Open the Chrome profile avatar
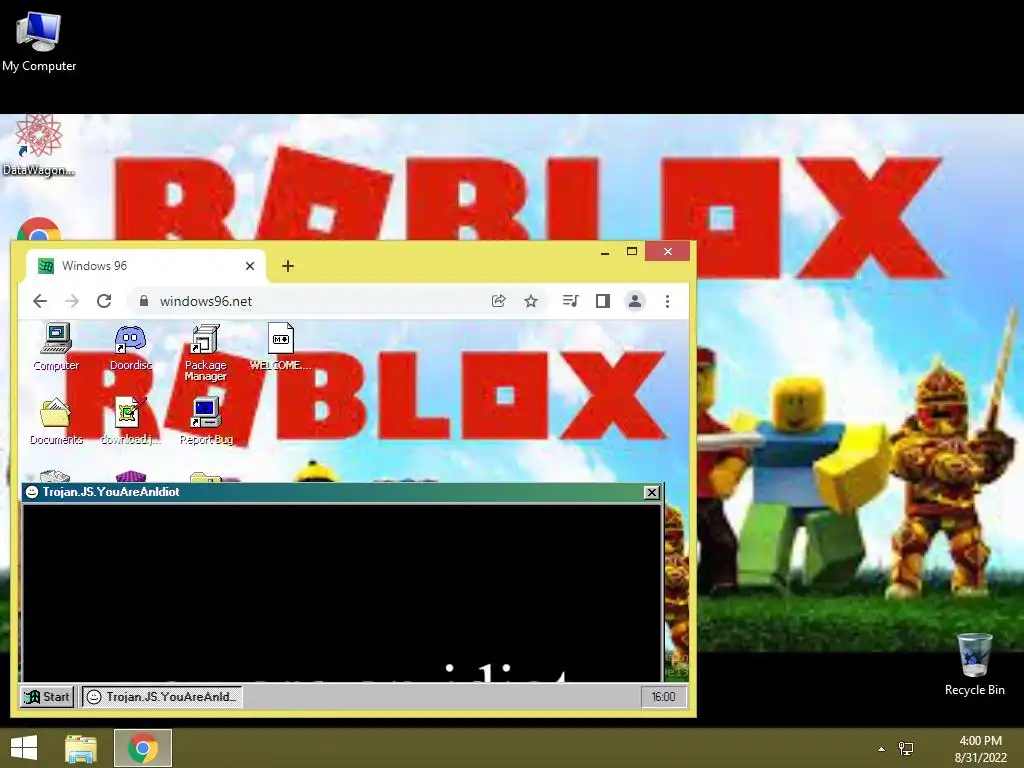This screenshot has height=768, width=1024. point(635,301)
